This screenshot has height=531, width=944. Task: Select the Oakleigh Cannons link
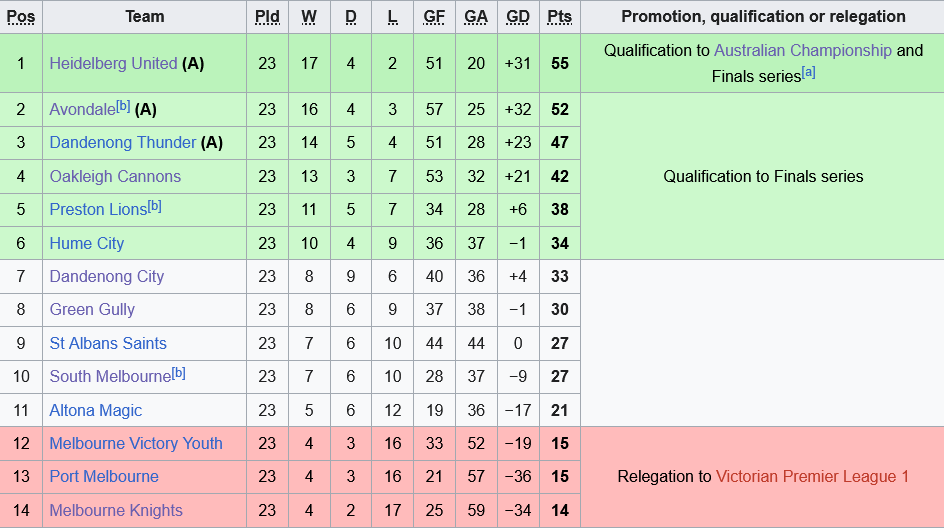pos(115,176)
